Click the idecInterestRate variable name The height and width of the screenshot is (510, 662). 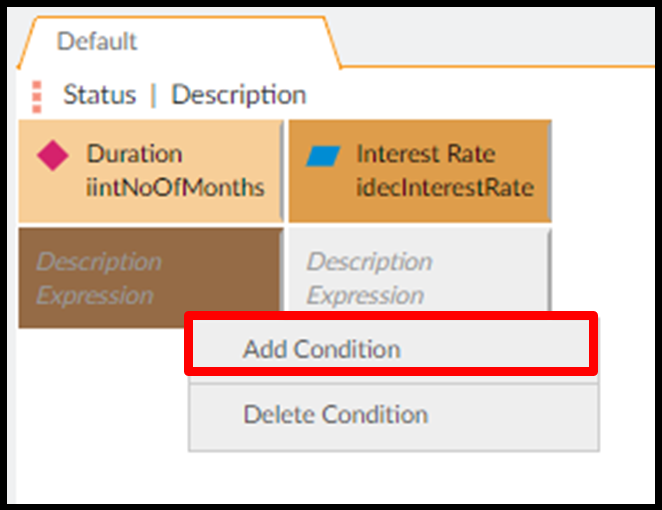coord(445,187)
